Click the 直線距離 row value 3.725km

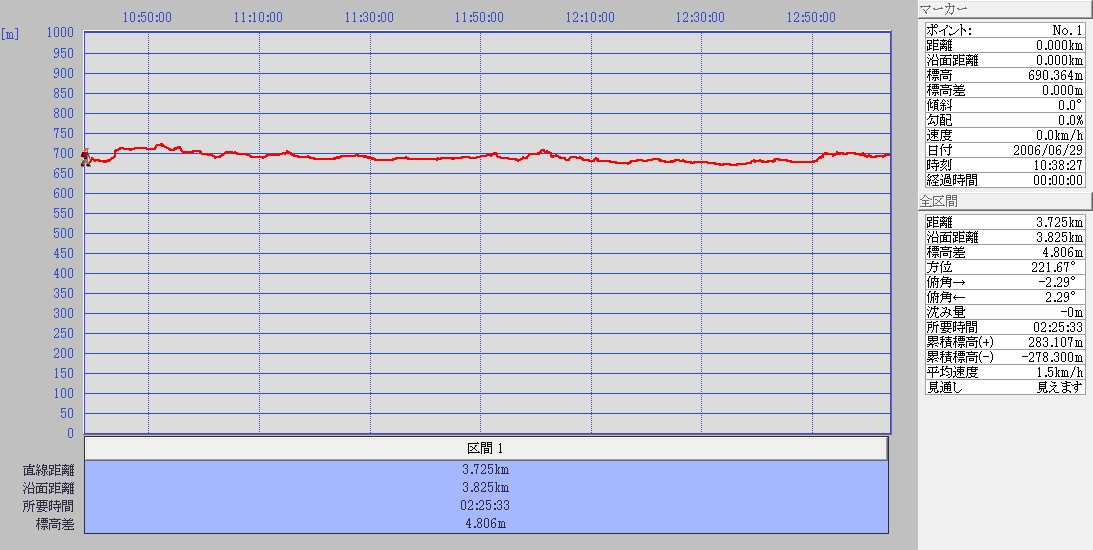click(x=486, y=470)
